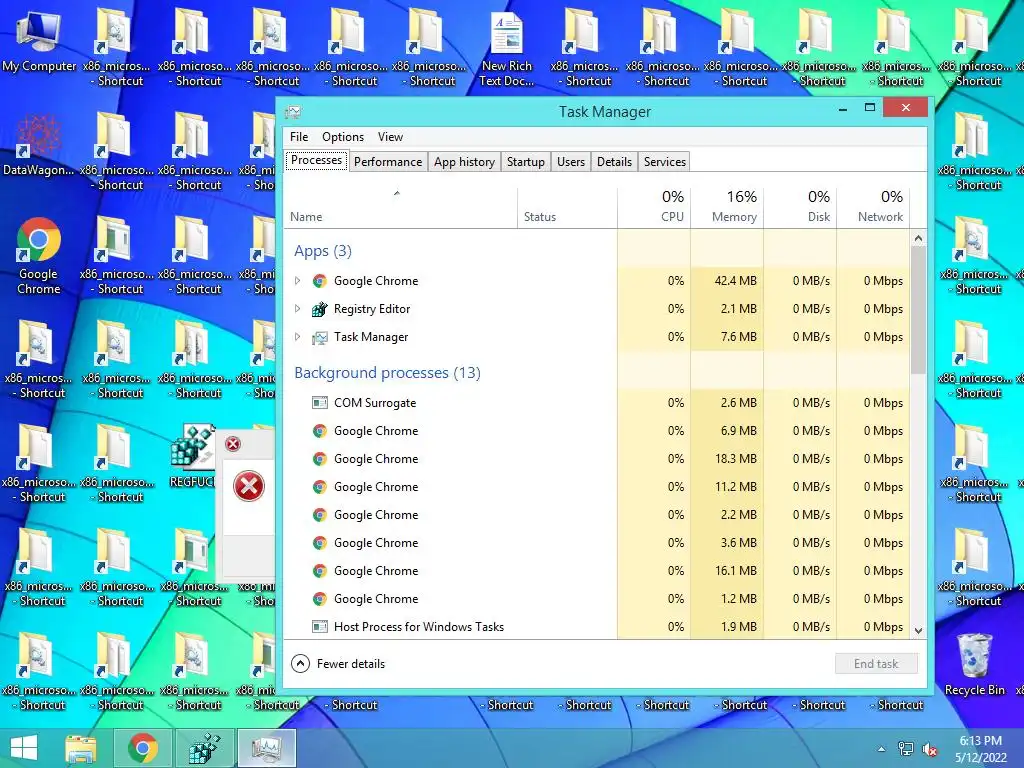Select Chrome process using 6.9 MB

[597, 431]
